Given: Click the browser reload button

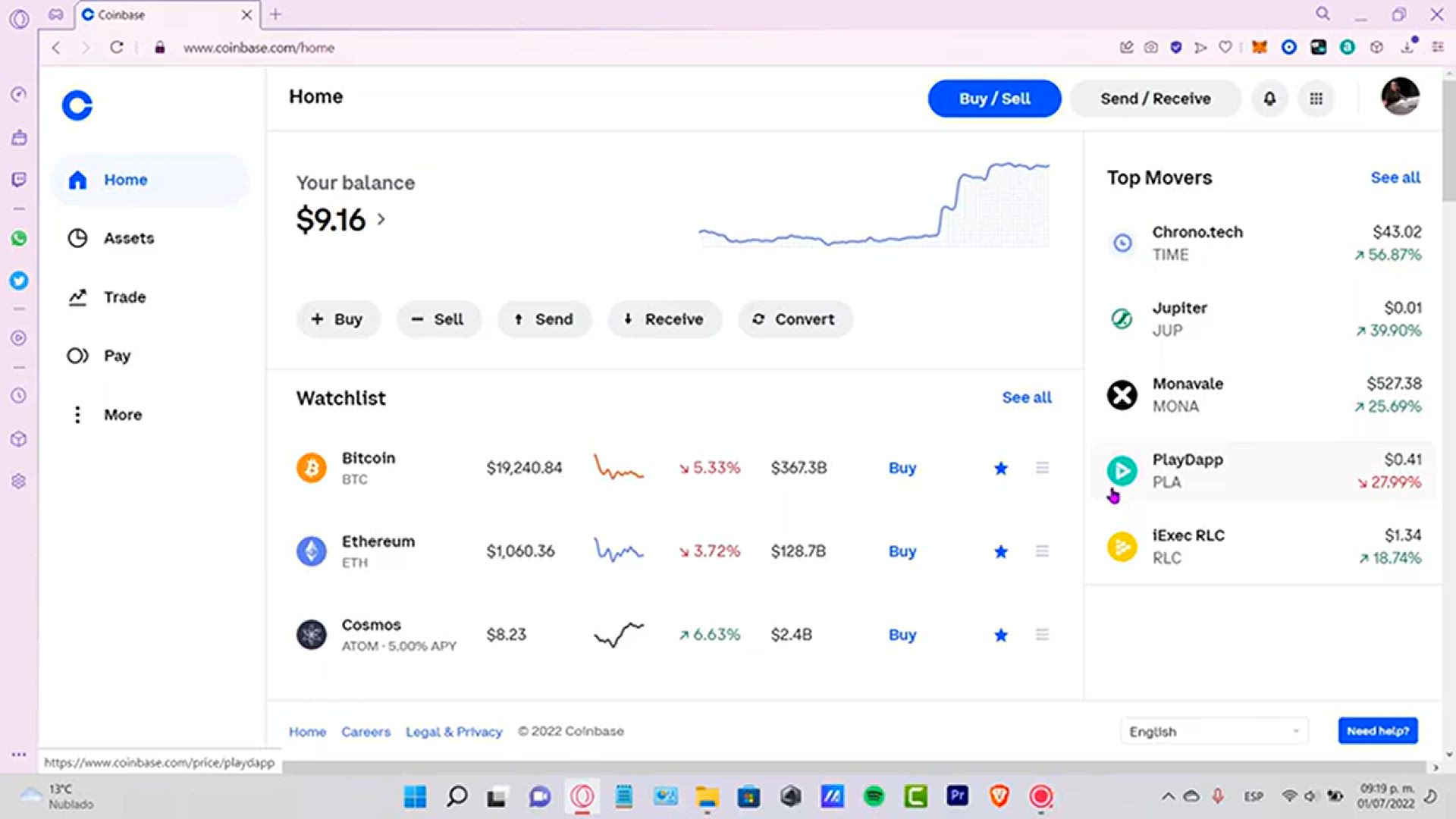Looking at the screenshot, I should (x=116, y=47).
